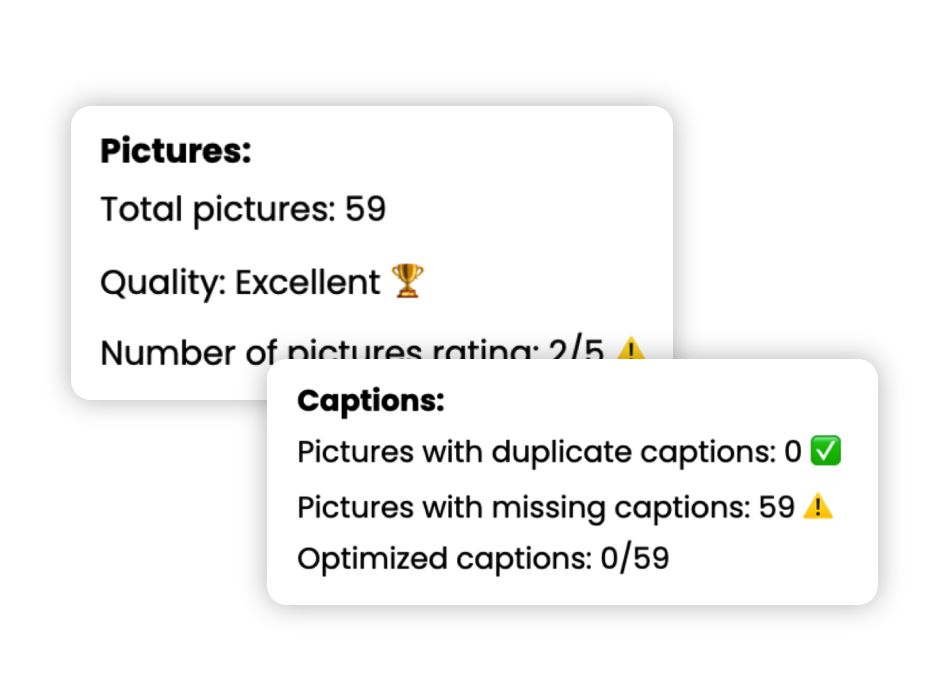
Task: Click the warning icon next to pictures rating
Action: tap(630, 348)
